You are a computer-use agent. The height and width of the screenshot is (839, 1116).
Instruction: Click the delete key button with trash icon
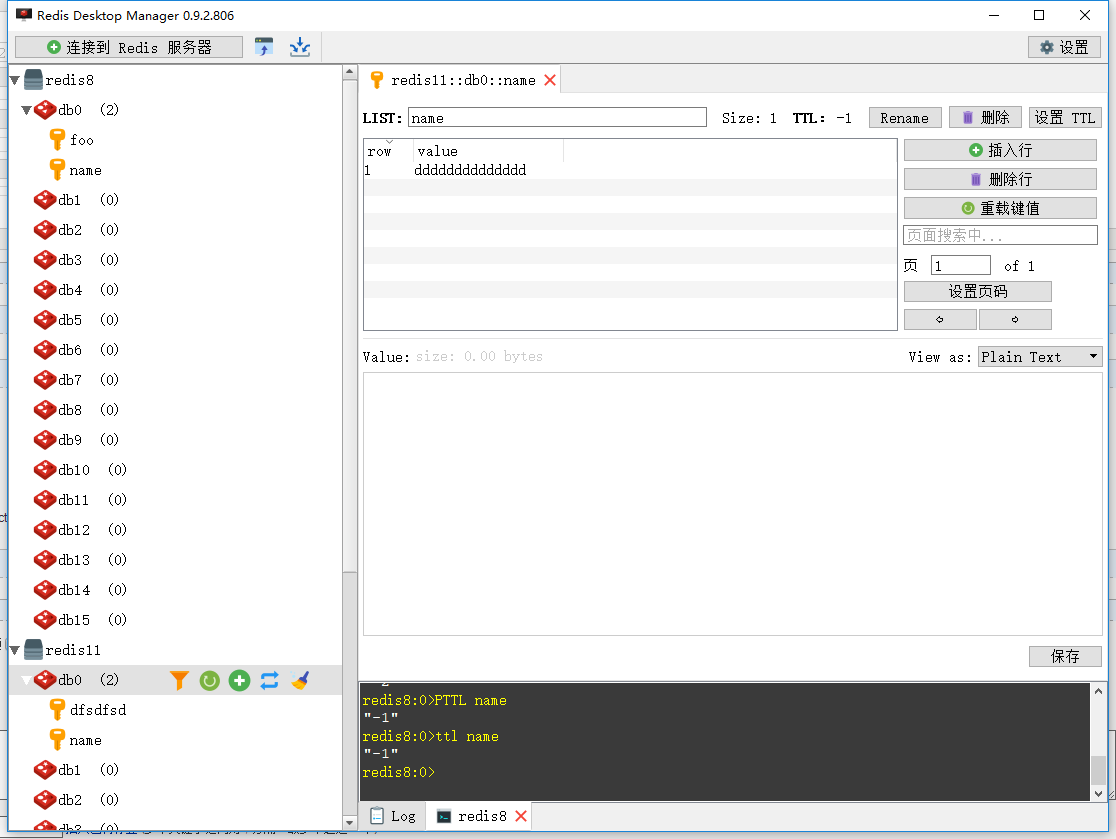click(986, 117)
